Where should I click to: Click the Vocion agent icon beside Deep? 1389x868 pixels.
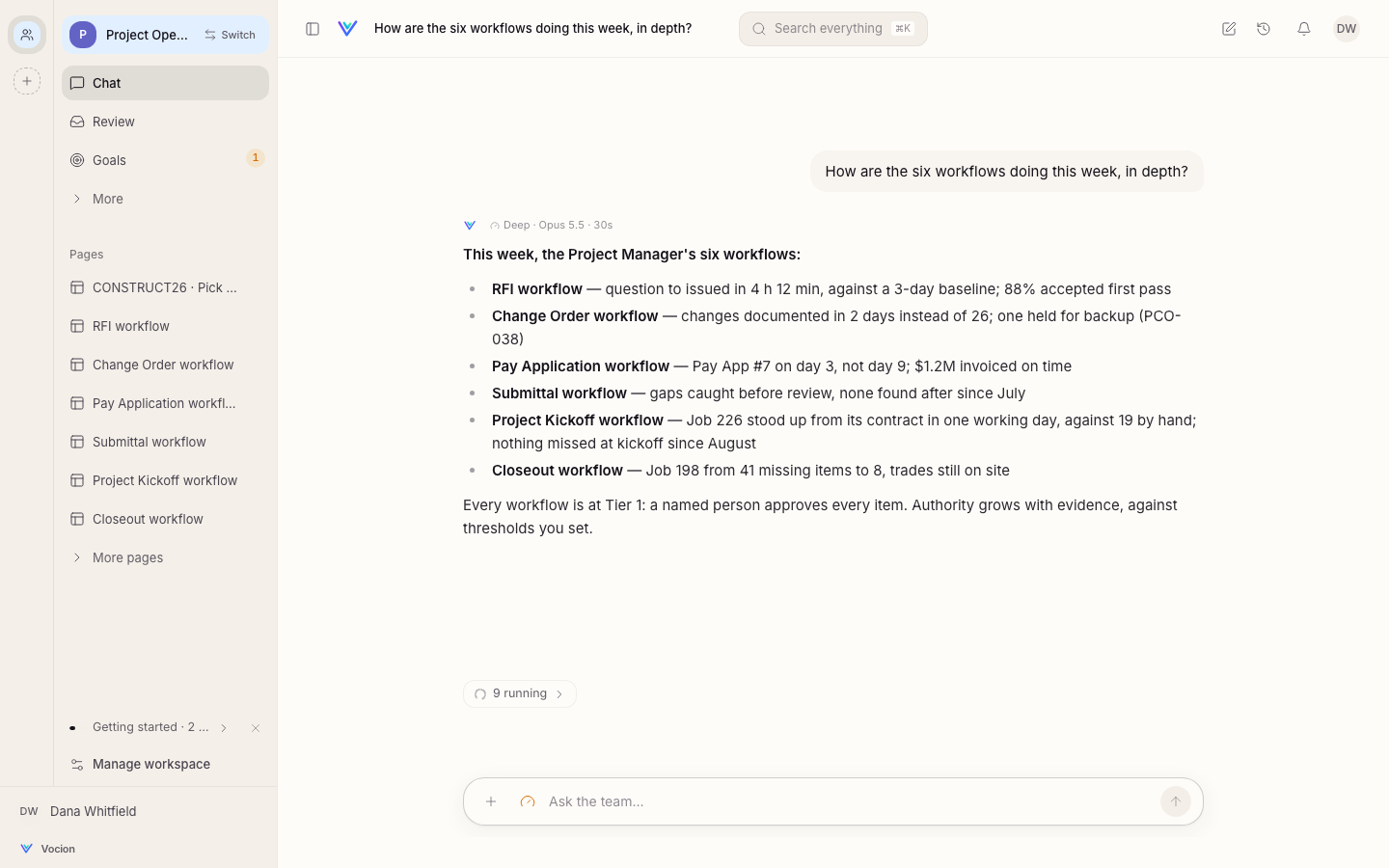470,225
